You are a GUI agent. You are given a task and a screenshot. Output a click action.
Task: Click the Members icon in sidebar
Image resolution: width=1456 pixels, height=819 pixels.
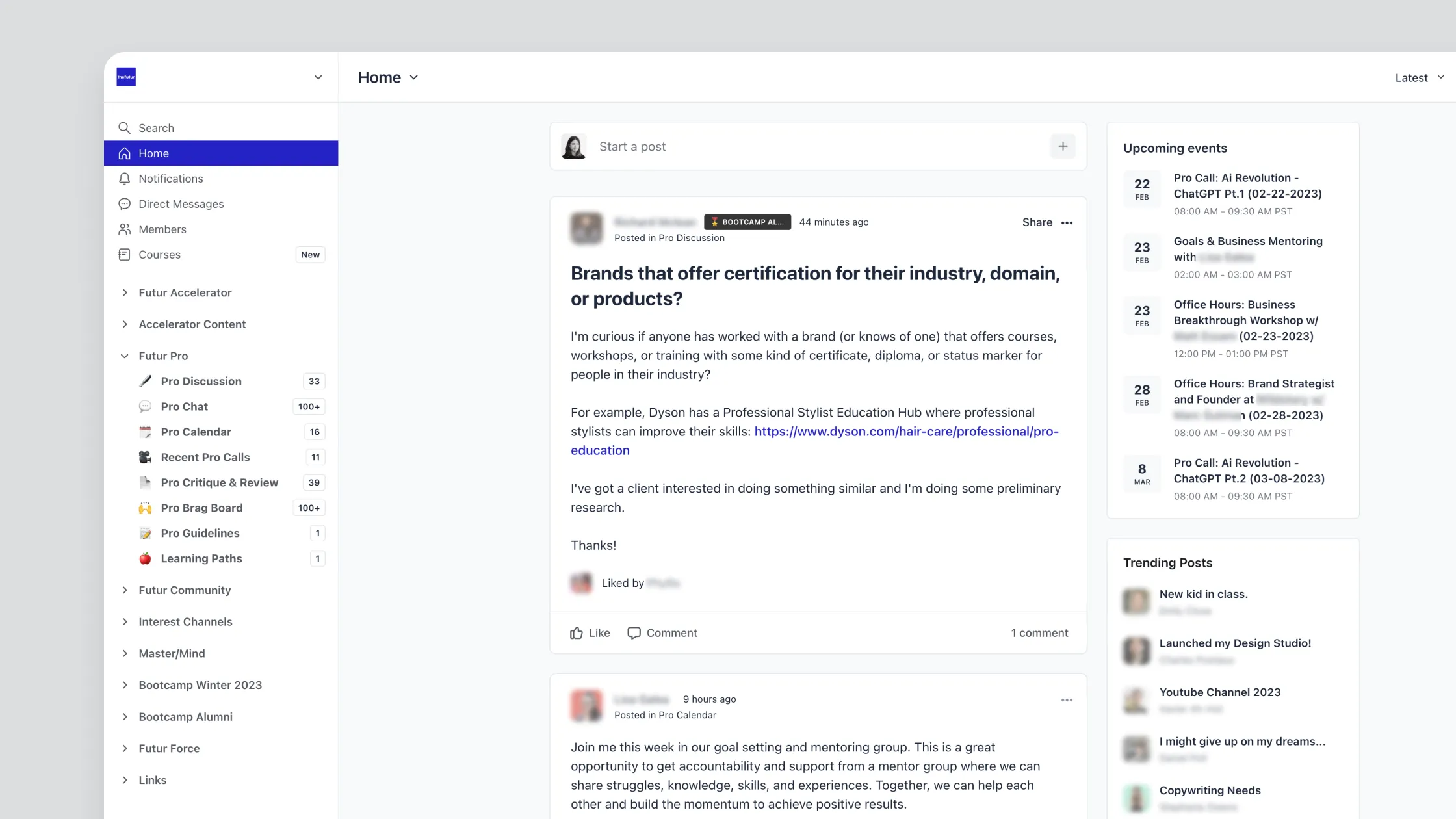[x=125, y=229]
